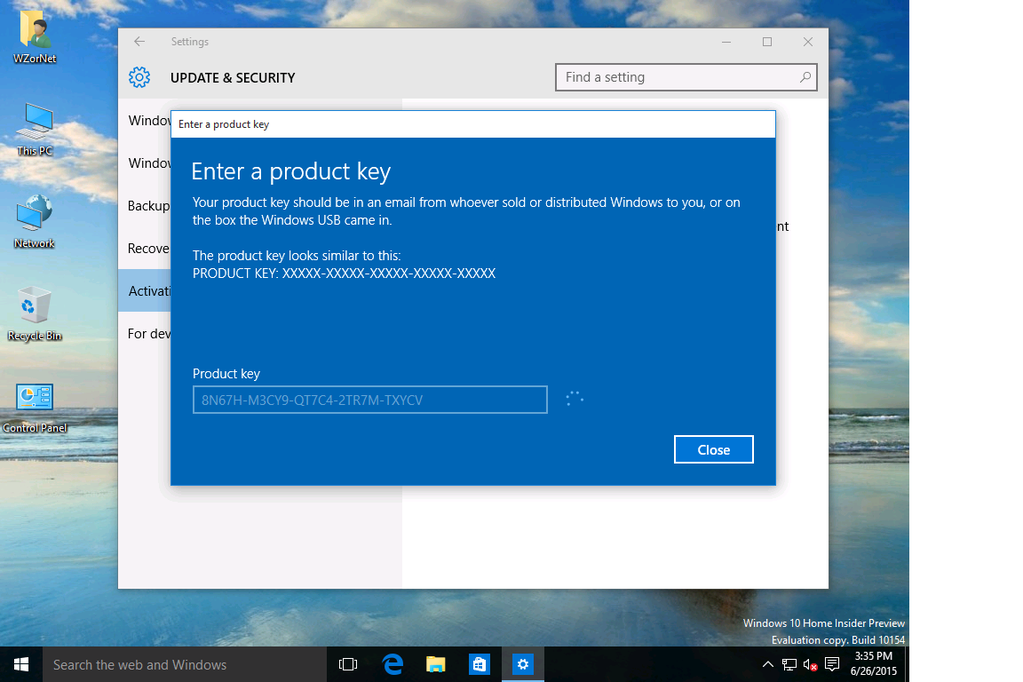Click the 'UPDATE & SECURITY' heading text
This screenshot has width=1023, height=682.
[233, 78]
